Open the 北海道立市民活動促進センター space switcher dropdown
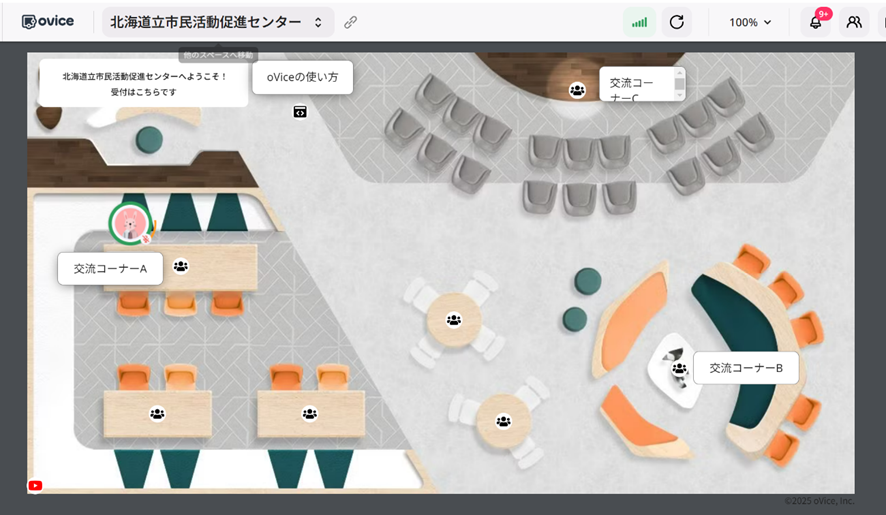This screenshot has height=515, width=886. (x=218, y=22)
